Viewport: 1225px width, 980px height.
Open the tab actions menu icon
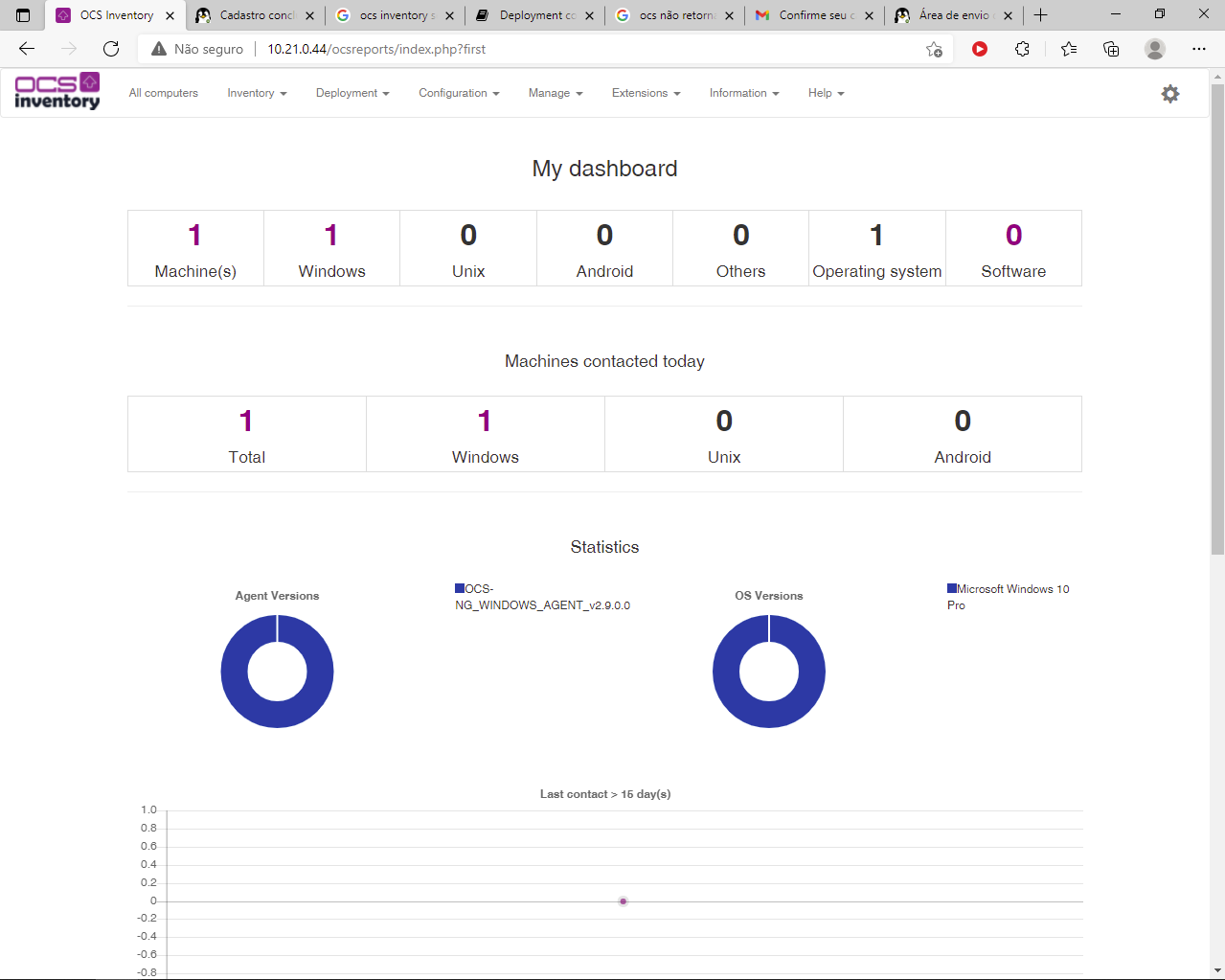click(24, 15)
